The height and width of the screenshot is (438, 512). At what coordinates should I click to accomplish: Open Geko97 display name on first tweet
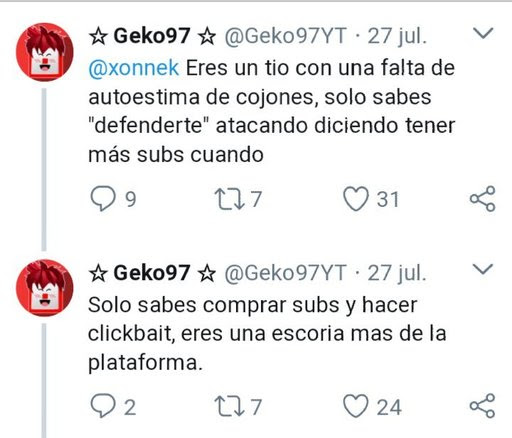coord(152,36)
